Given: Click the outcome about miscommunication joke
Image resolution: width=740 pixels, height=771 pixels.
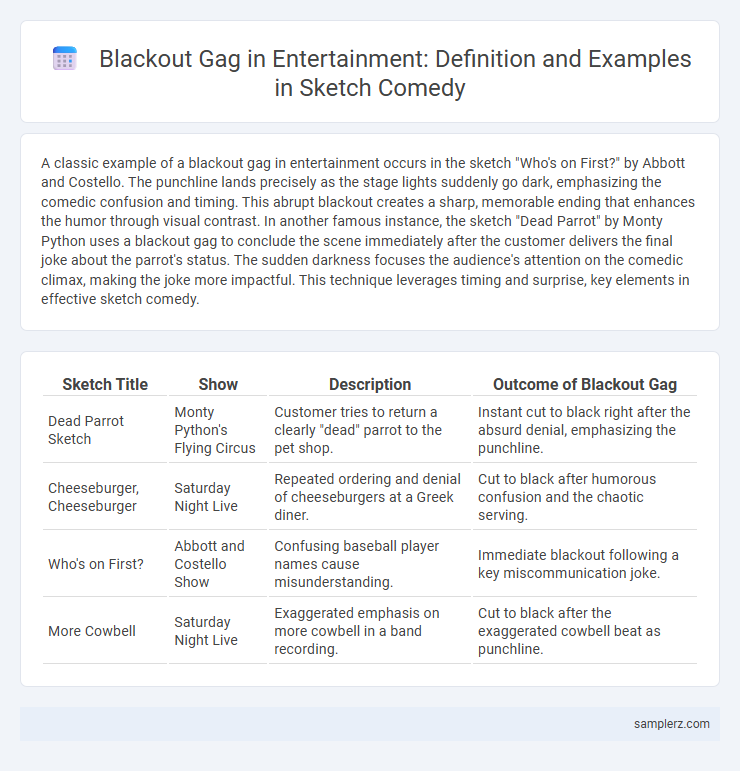Looking at the screenshot, I should tap(585, 563).
